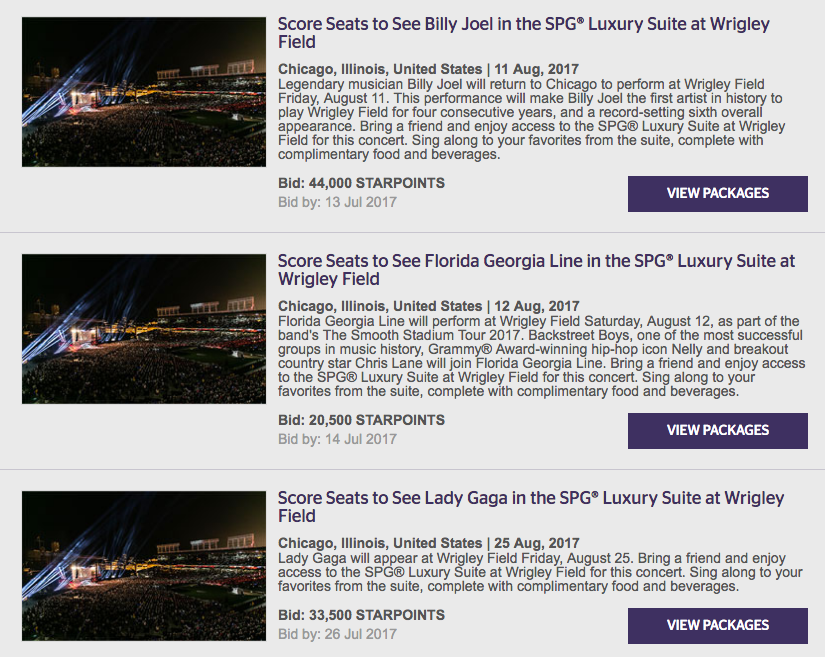Click the 'Bid by: 26 Jul 2017' deadline

coord(337,634)
